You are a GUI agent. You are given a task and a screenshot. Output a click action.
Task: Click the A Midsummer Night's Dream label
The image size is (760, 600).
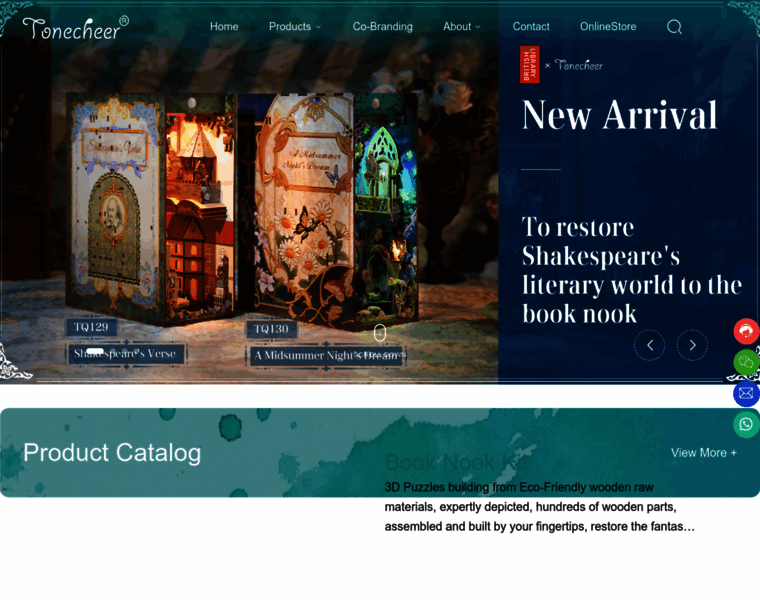click(x=325, y=355)
